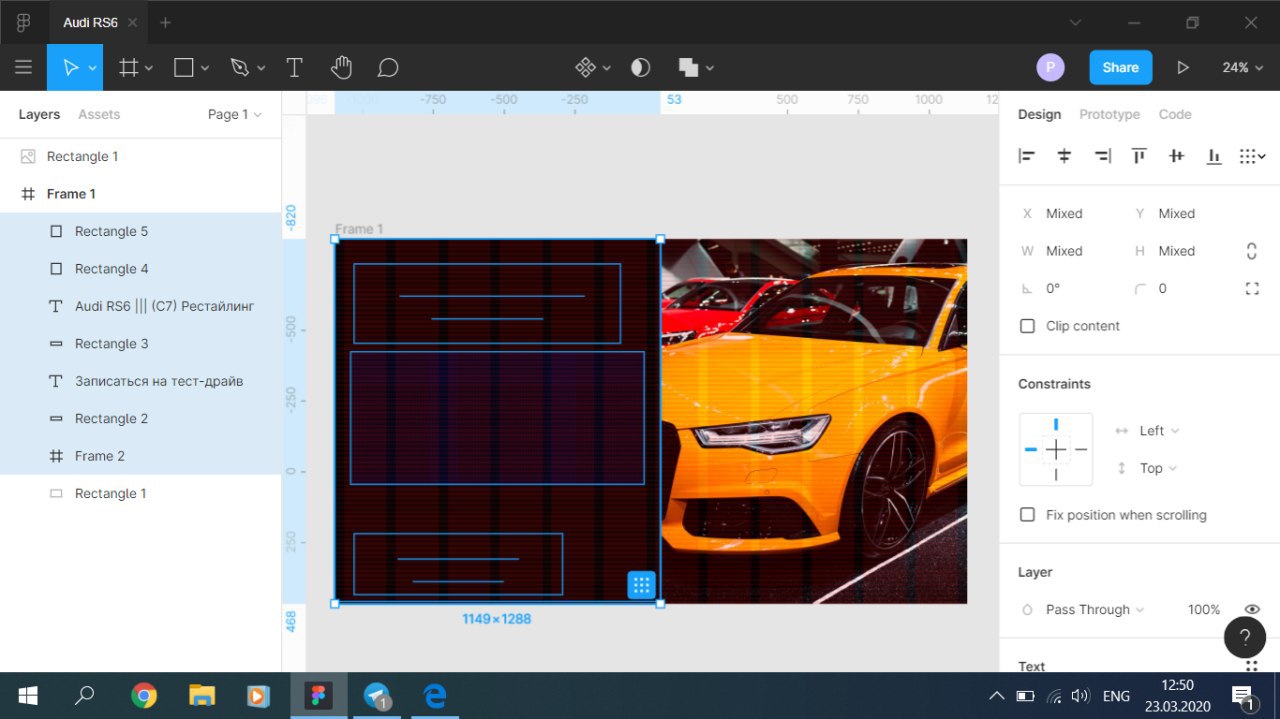Open vertical constraint Top dropdown
1280x719 pixels.
click(x=1159, y=468)
